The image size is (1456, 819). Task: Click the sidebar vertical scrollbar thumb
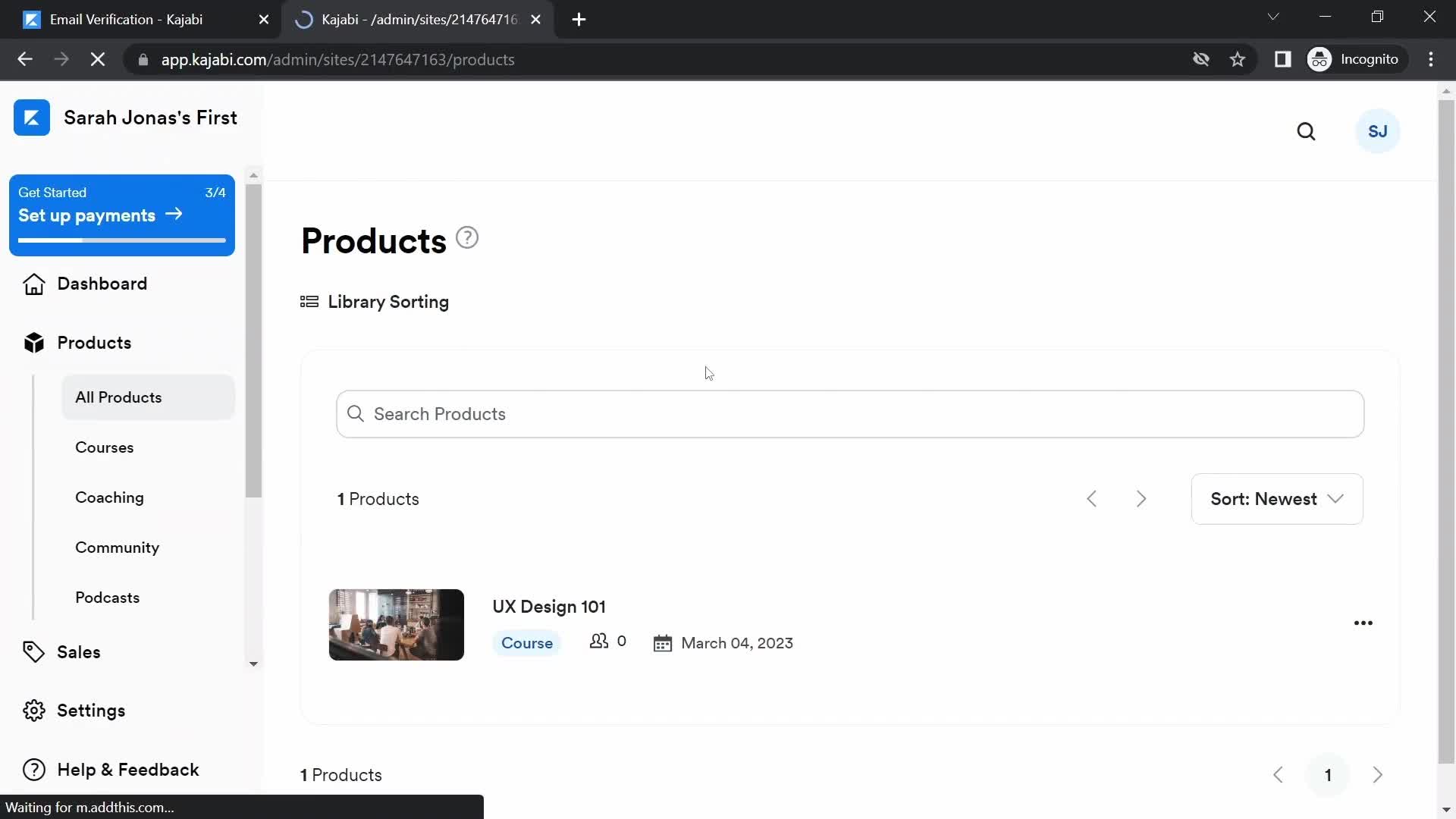(254, 341)
